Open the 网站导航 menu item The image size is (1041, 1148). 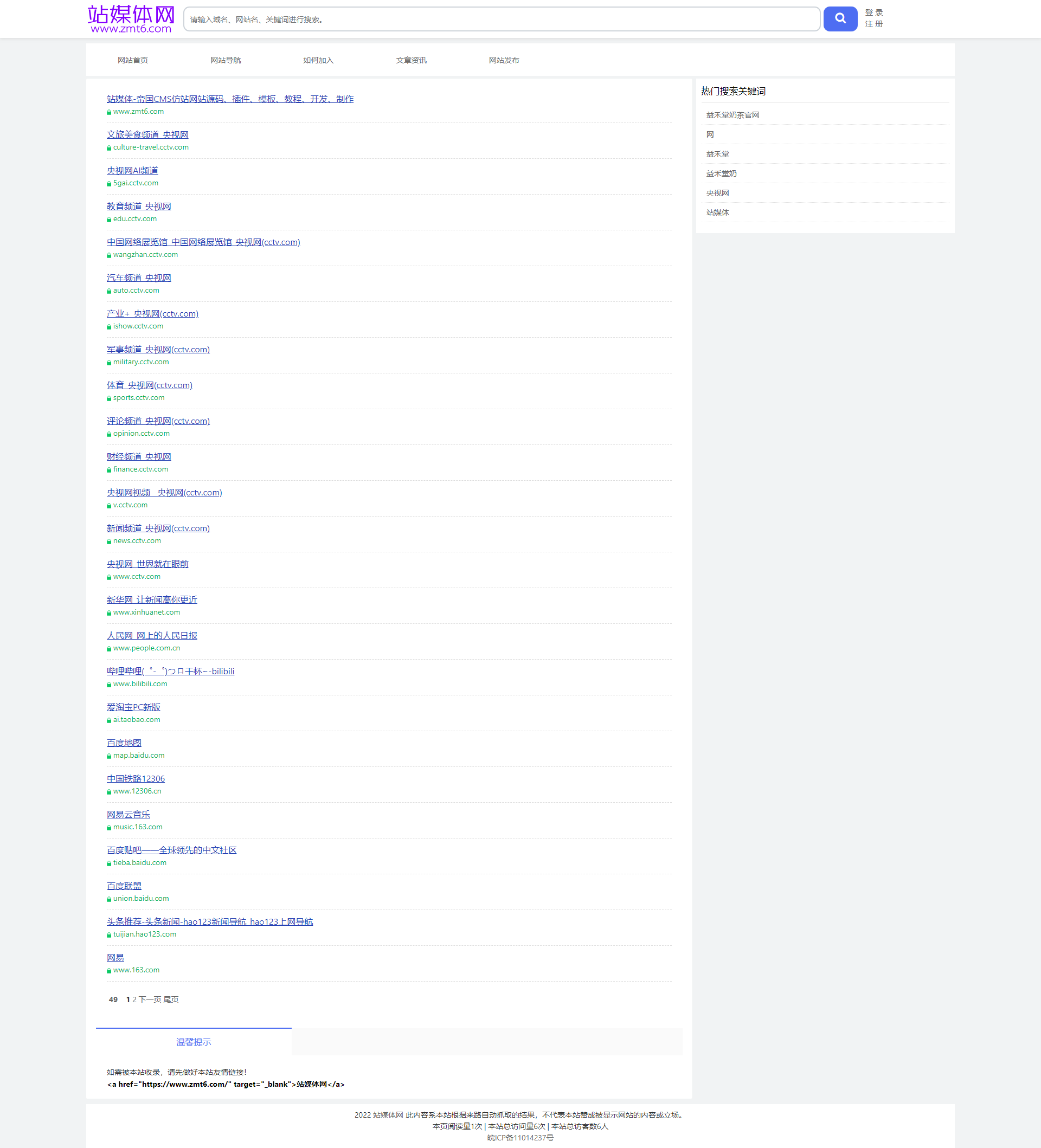[x=226, y=60]
